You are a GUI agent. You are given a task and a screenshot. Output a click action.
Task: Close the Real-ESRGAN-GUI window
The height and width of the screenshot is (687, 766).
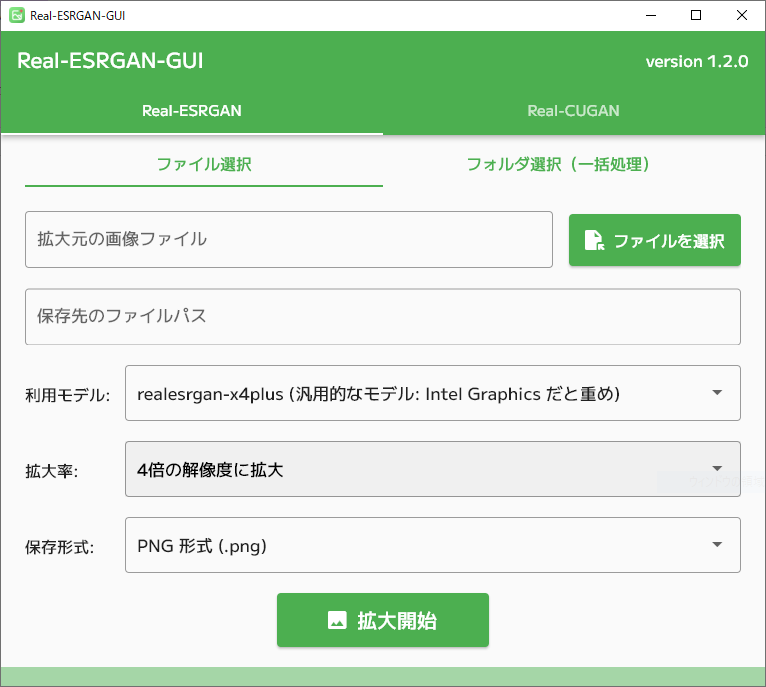[x=742, y=15]
